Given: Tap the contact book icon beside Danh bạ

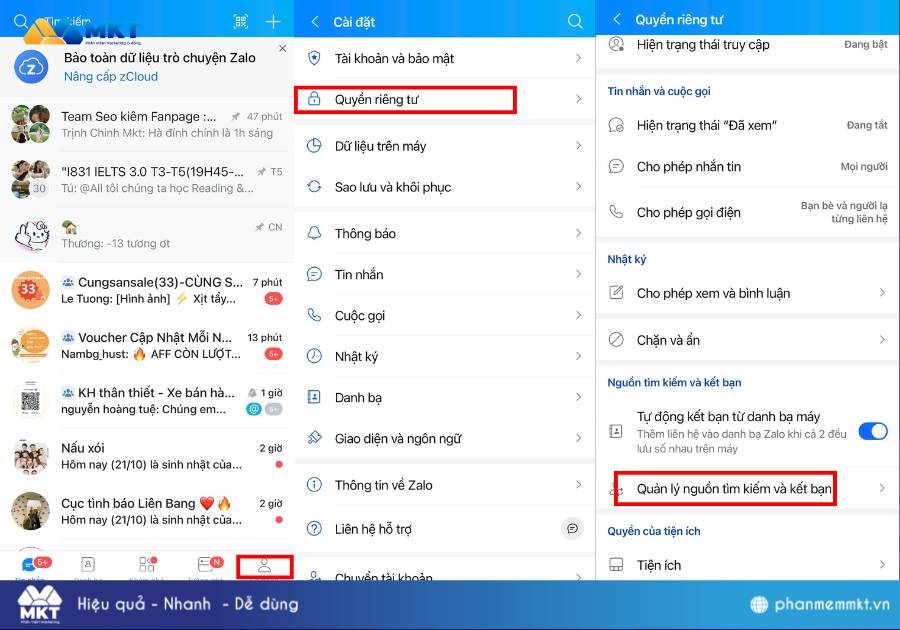Looking at the screenshot, I should click(x=314, y=397).
